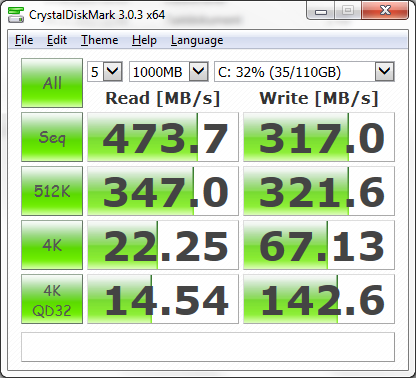Viewport: 418px width, 380px height.
Task: Expand the C: drive selection dropdown
Action: click(385, 71)
